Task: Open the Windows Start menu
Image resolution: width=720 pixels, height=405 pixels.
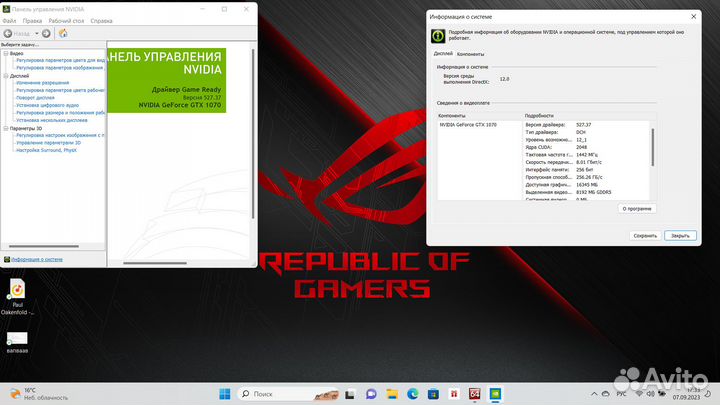Action: 225,394
